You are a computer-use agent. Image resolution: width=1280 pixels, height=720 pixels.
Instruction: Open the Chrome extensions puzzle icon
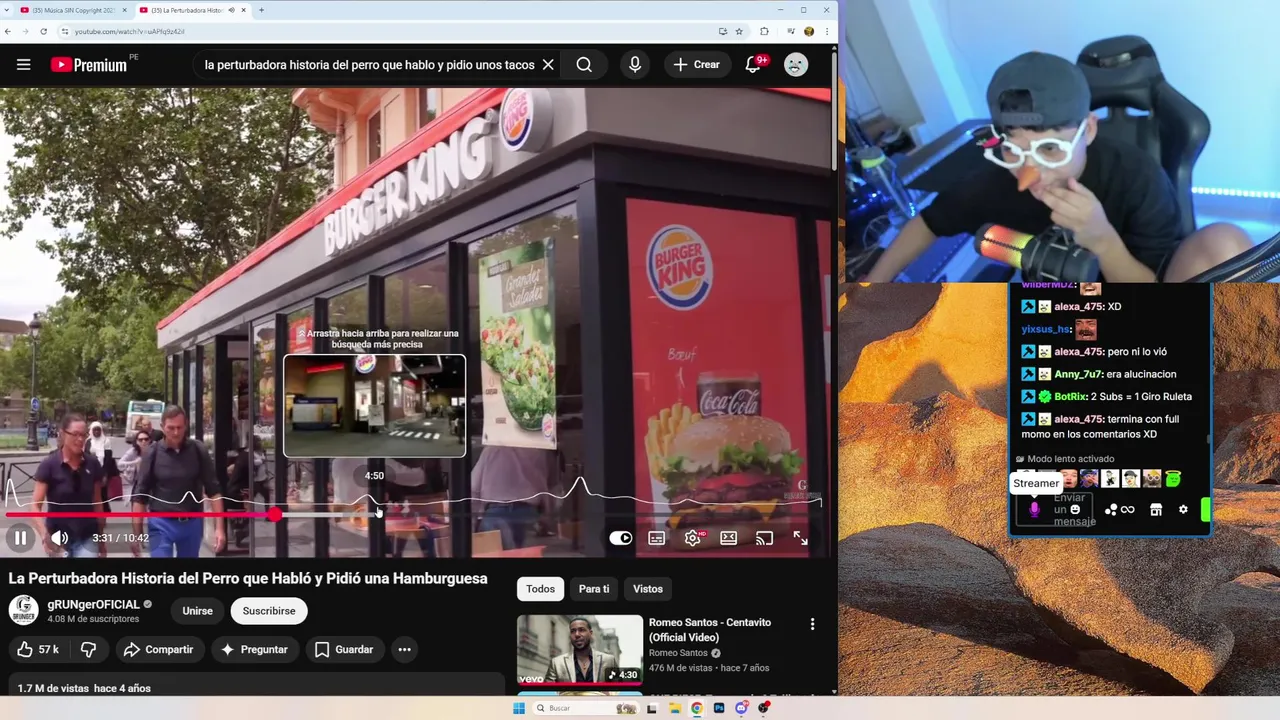(x=764, y=31)
